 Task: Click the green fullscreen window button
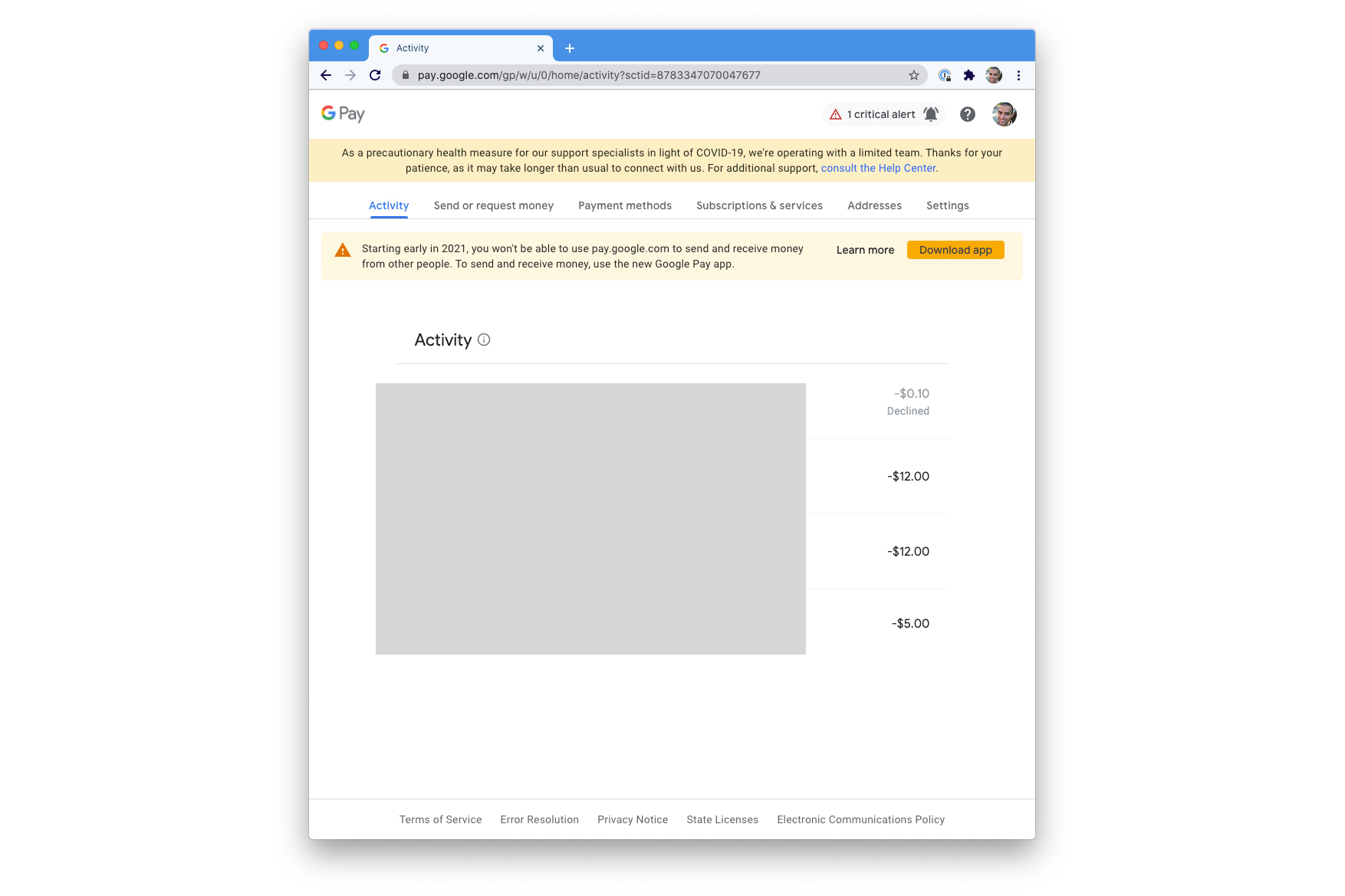tap(354, 46)
